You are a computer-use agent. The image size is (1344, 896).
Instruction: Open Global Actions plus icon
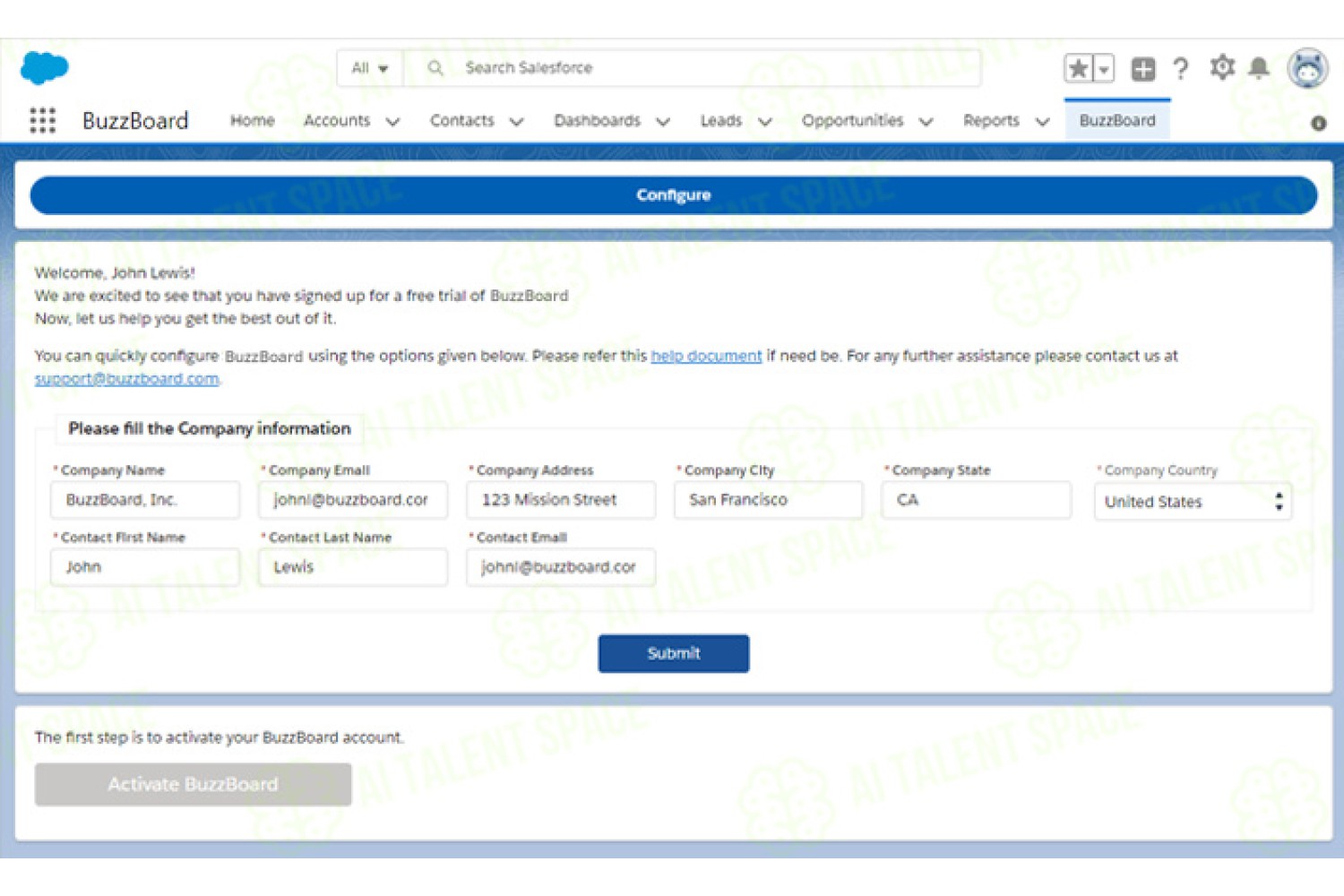tap(1142, 69)
